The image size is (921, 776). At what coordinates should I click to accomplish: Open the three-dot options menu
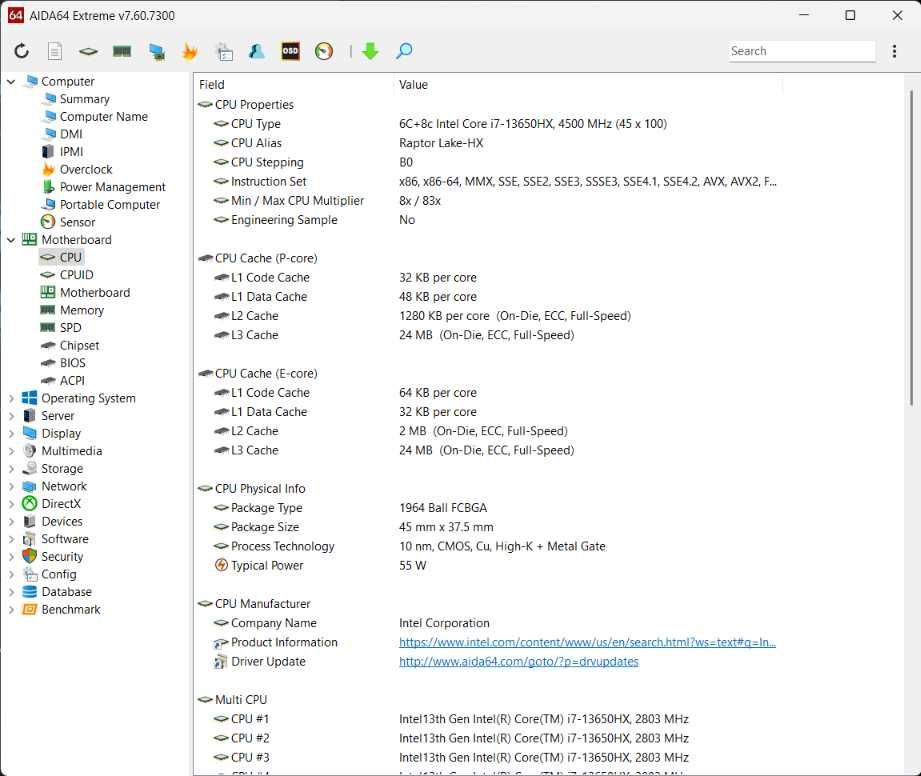[x=894, y=51]
